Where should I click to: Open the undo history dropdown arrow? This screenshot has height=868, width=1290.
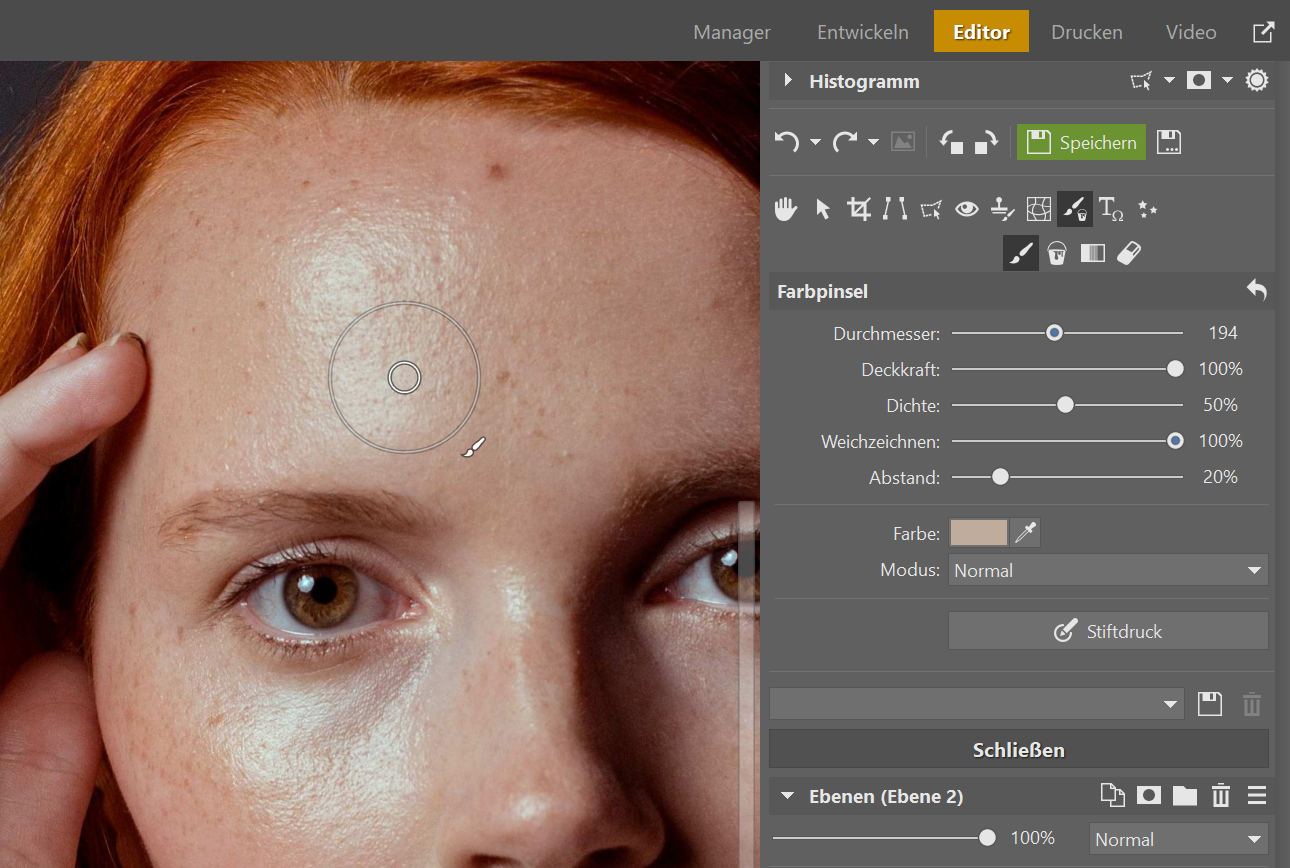click(x=815, y=143)
